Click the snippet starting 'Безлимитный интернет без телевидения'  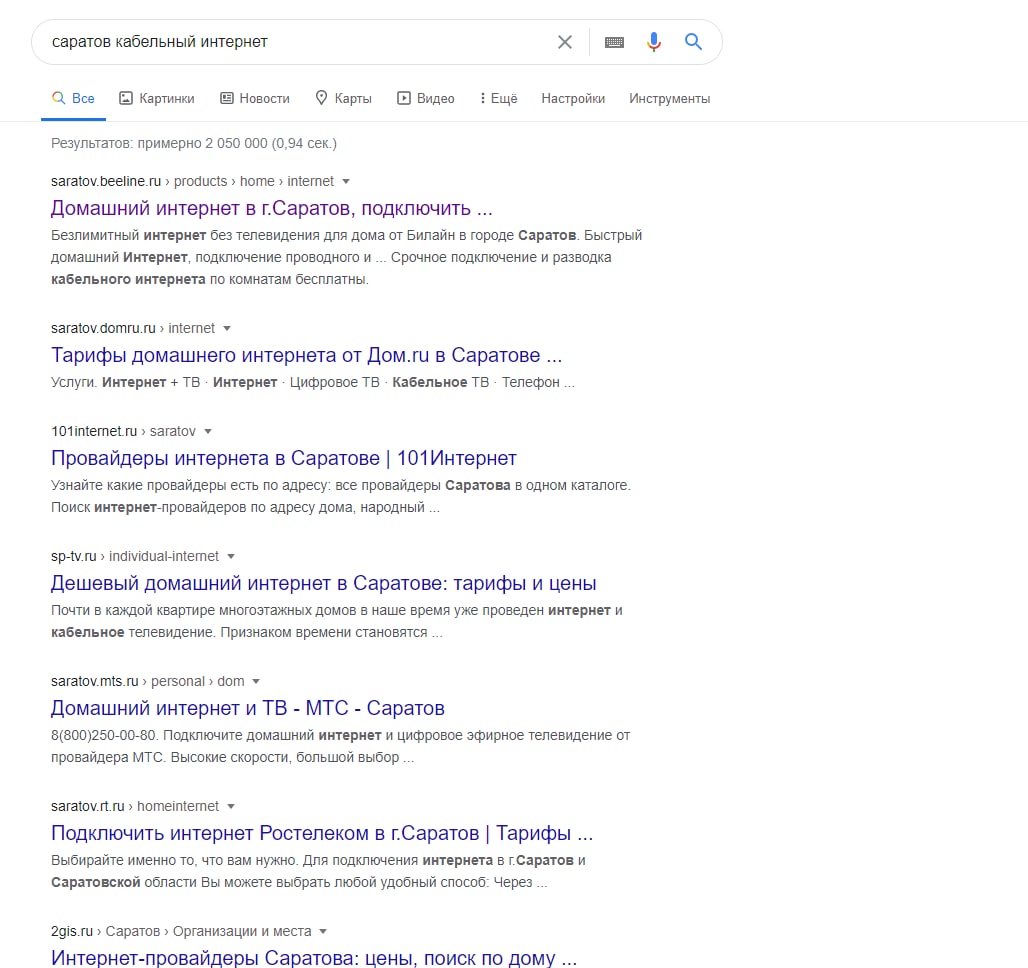[347, 257]
